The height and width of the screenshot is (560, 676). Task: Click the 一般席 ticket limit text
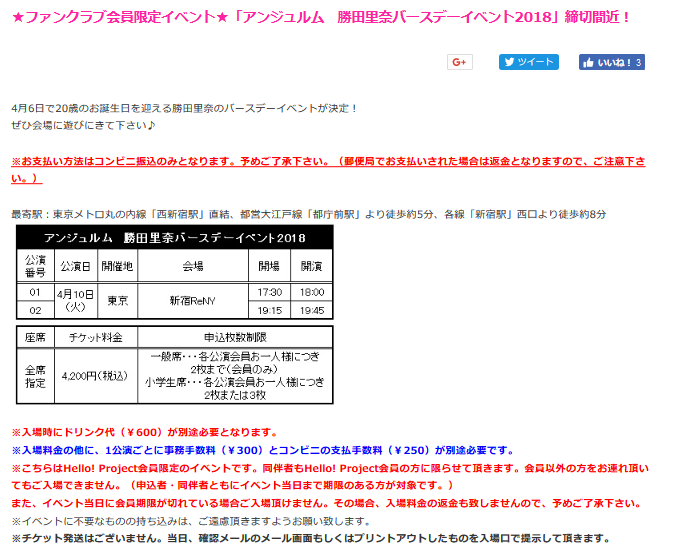click(x=235, y=363)
